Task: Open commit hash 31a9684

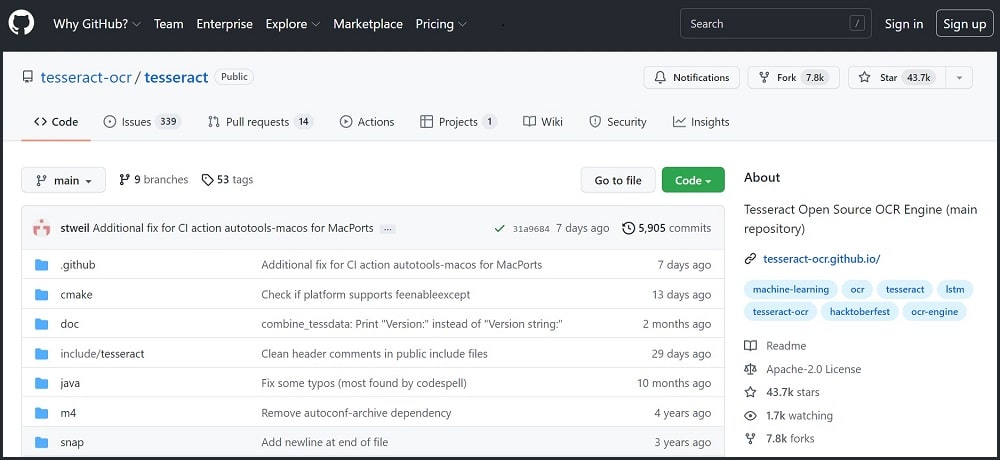Action: 531,228
